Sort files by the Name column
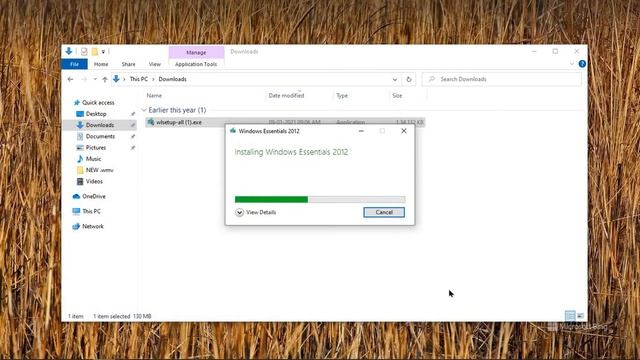The height and width of the screenshot is (360, 640). click(x=154, y=96)
